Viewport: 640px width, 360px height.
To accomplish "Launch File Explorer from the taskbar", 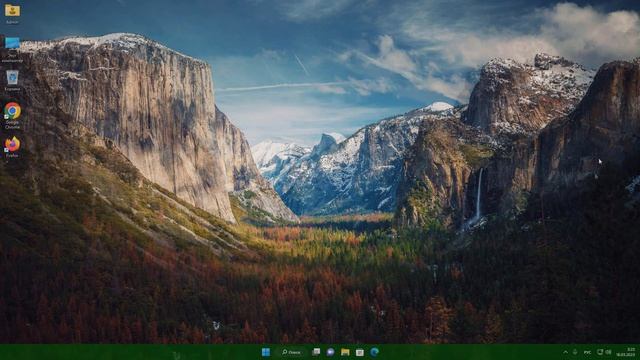I will click(x=345, y=352).
